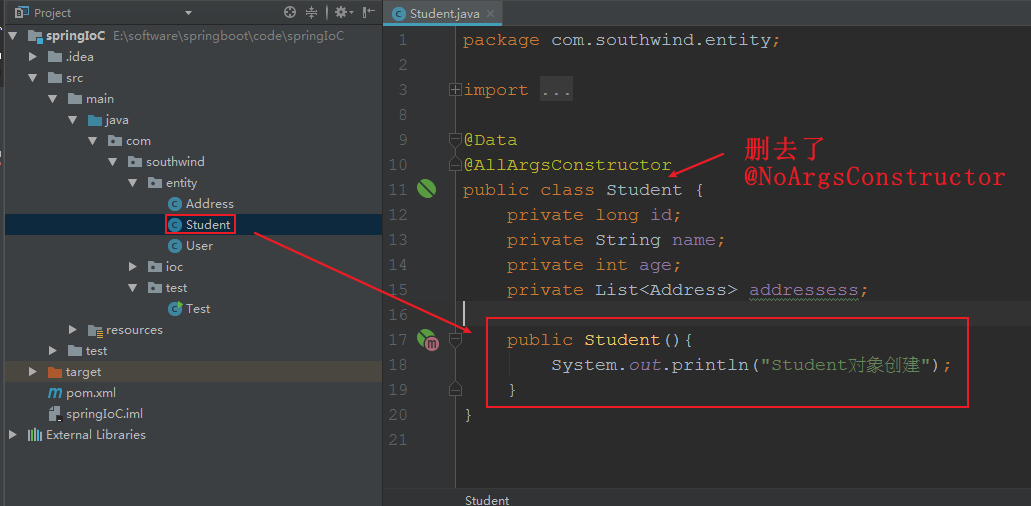The image size is (1031, 506).
Task: Collapse the test package under southwind
Action: click(x=132, y=288)
